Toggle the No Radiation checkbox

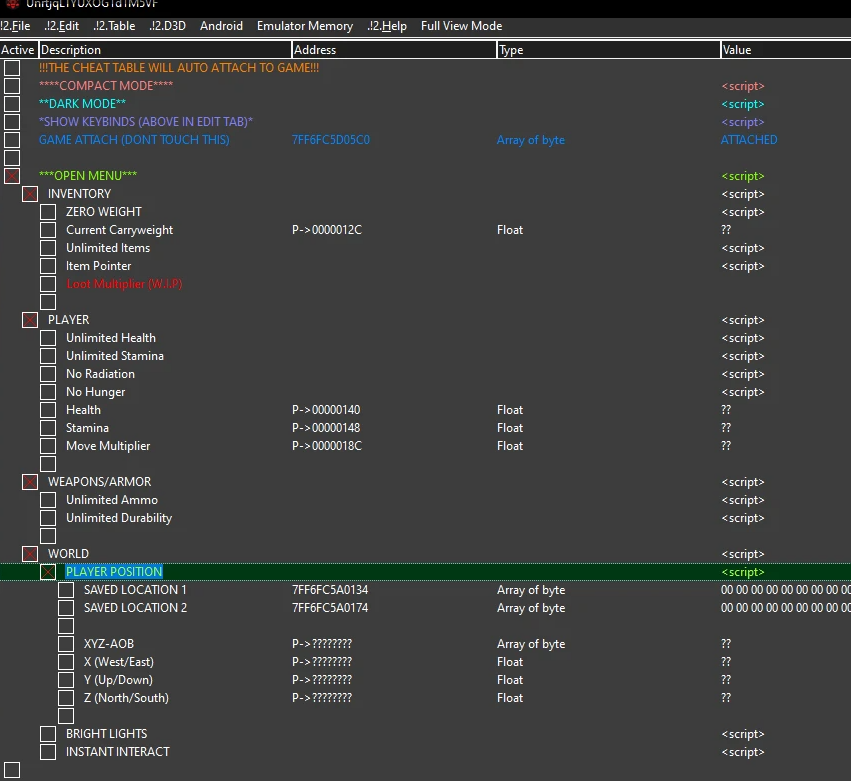coord(48,374)
